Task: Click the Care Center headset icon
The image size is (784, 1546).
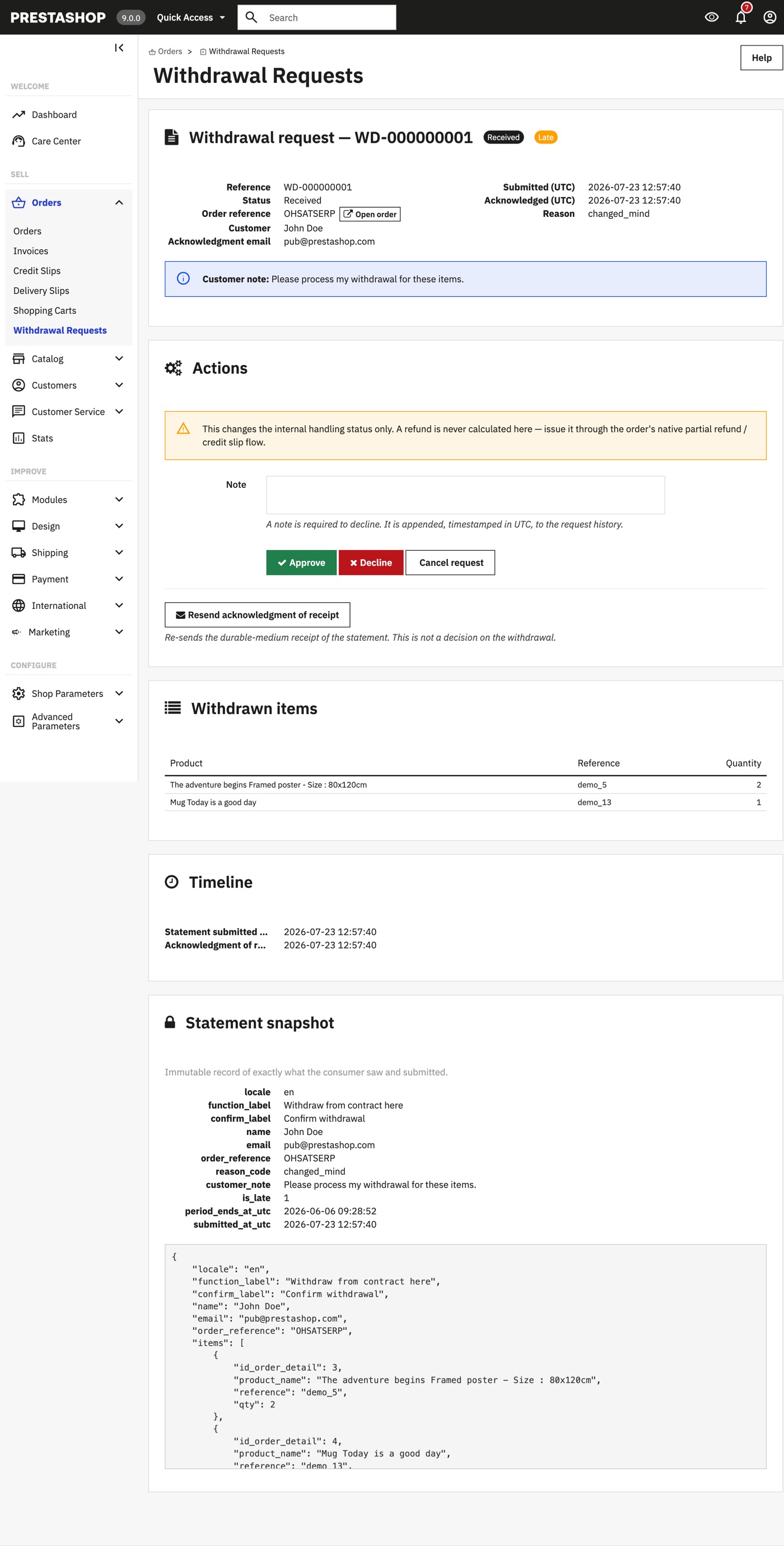Action: tap(18, 141)
